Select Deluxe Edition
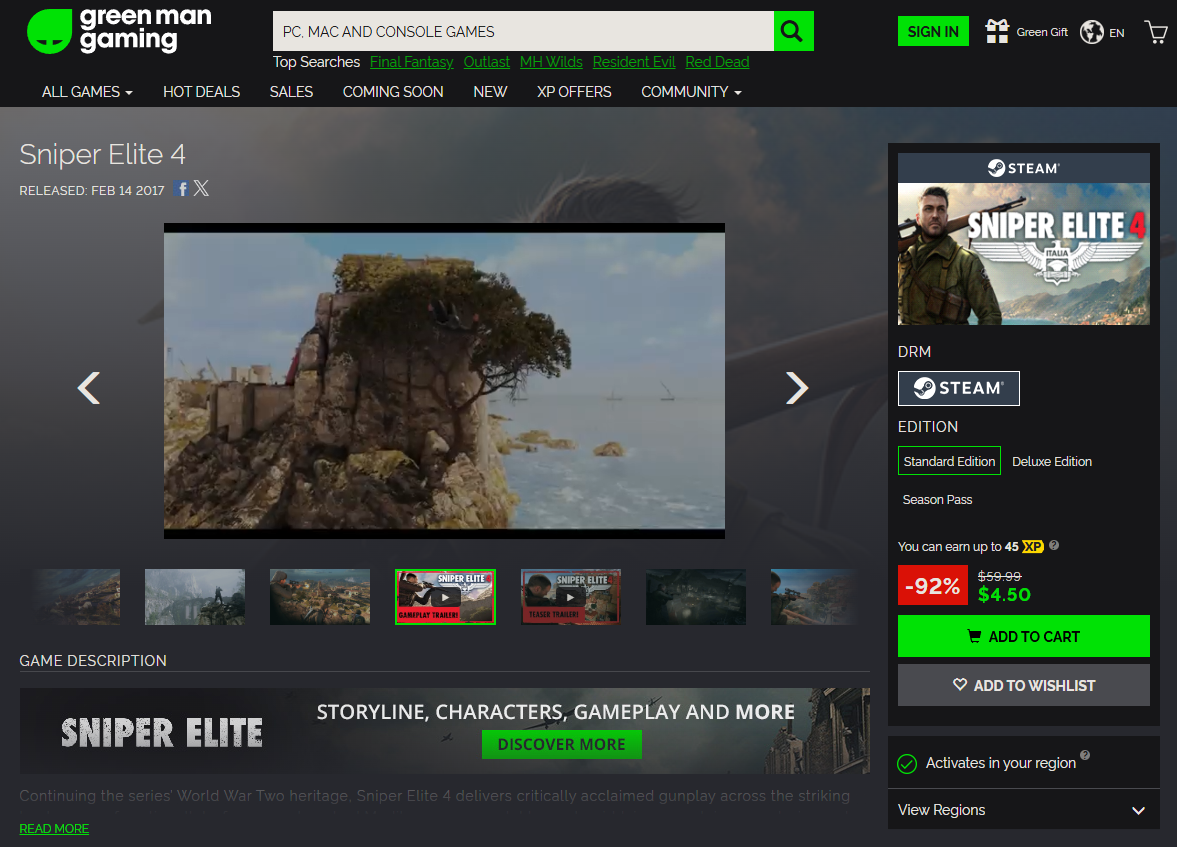 coord(1052,461)
